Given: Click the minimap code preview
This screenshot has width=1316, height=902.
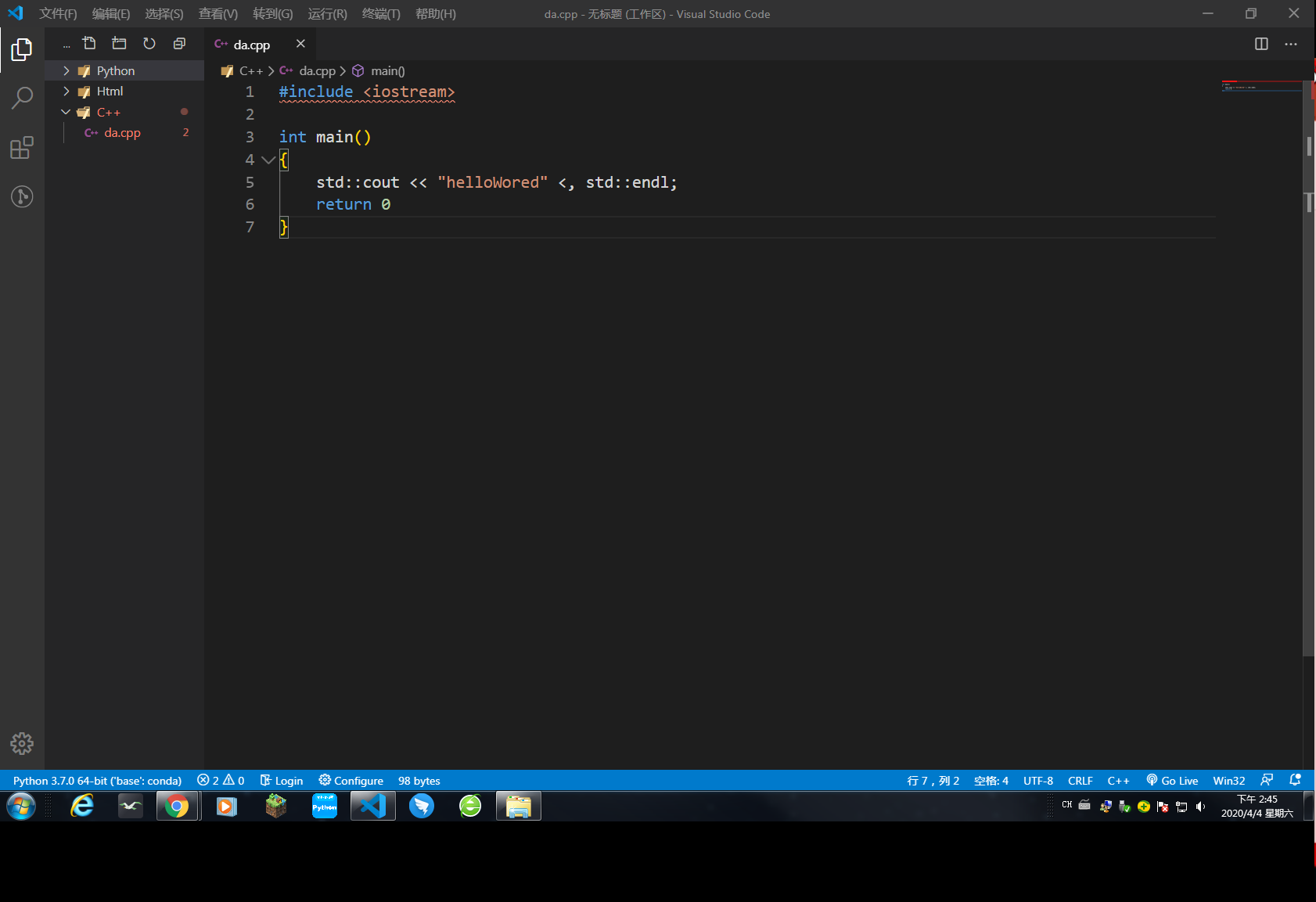Looking at the screenshot, I should (x=1261, y=87).
